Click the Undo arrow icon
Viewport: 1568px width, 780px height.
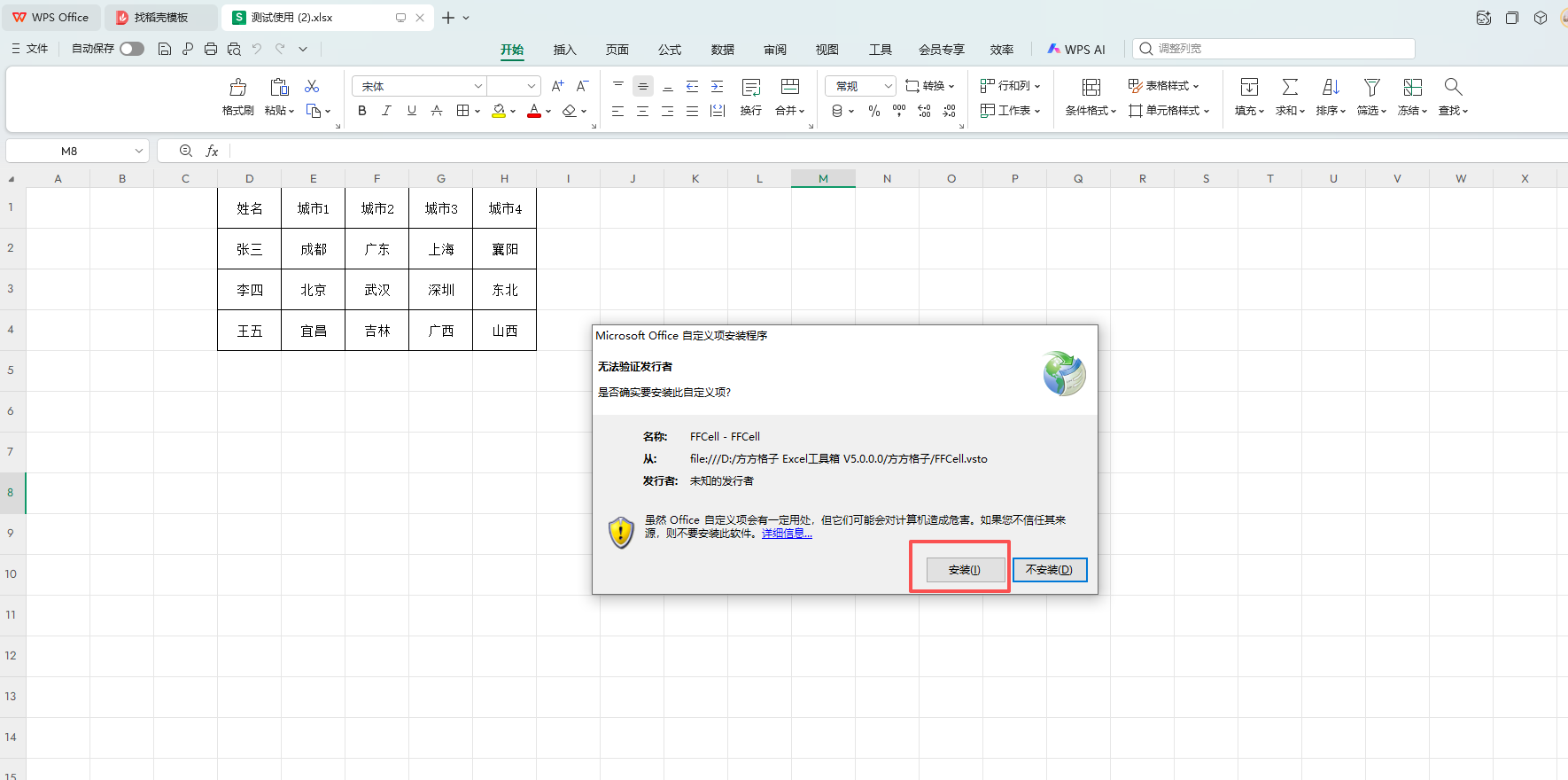[257, 49]
